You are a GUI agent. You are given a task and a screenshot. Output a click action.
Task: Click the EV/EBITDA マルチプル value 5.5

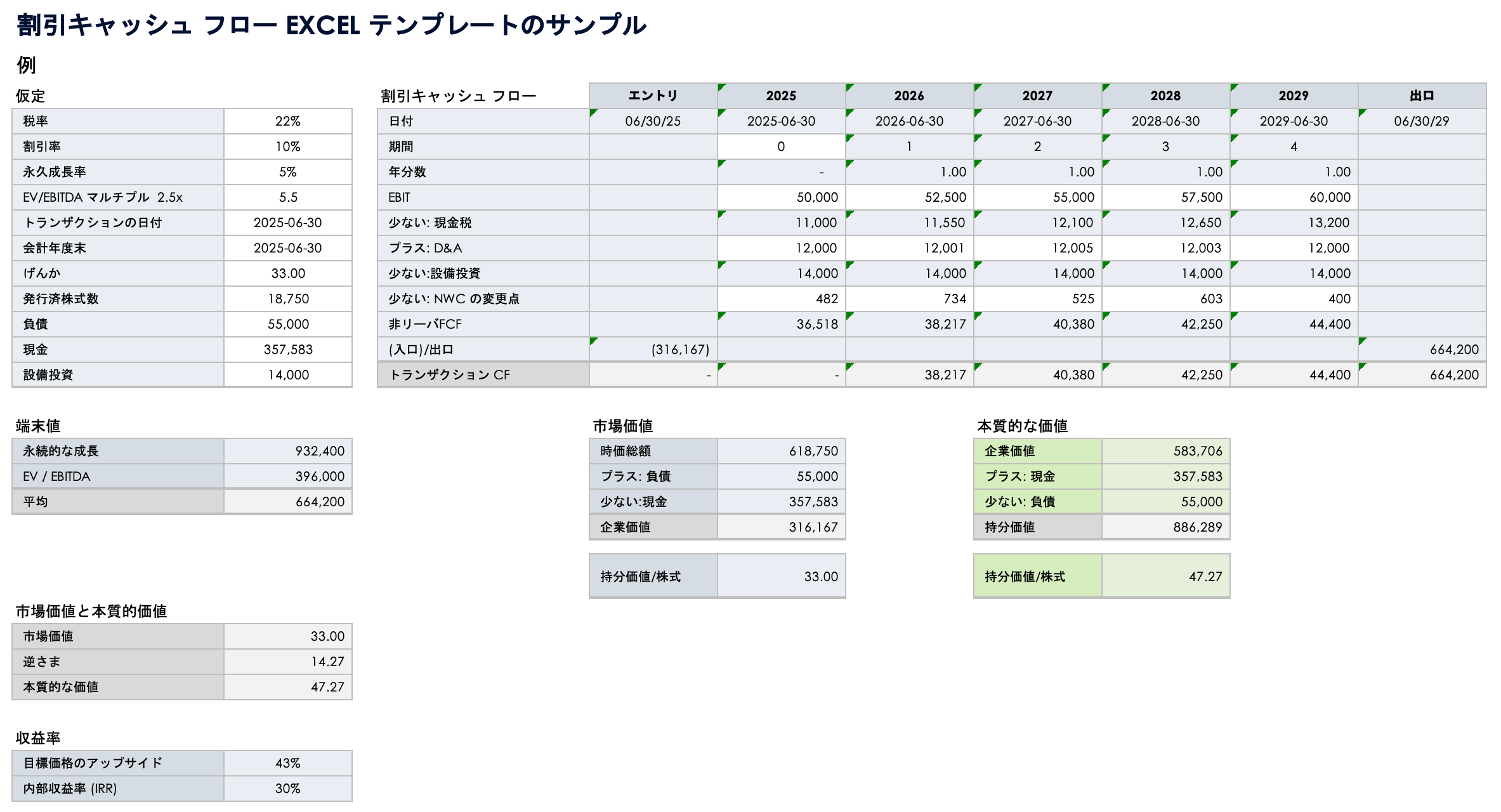tap(288, 197)
